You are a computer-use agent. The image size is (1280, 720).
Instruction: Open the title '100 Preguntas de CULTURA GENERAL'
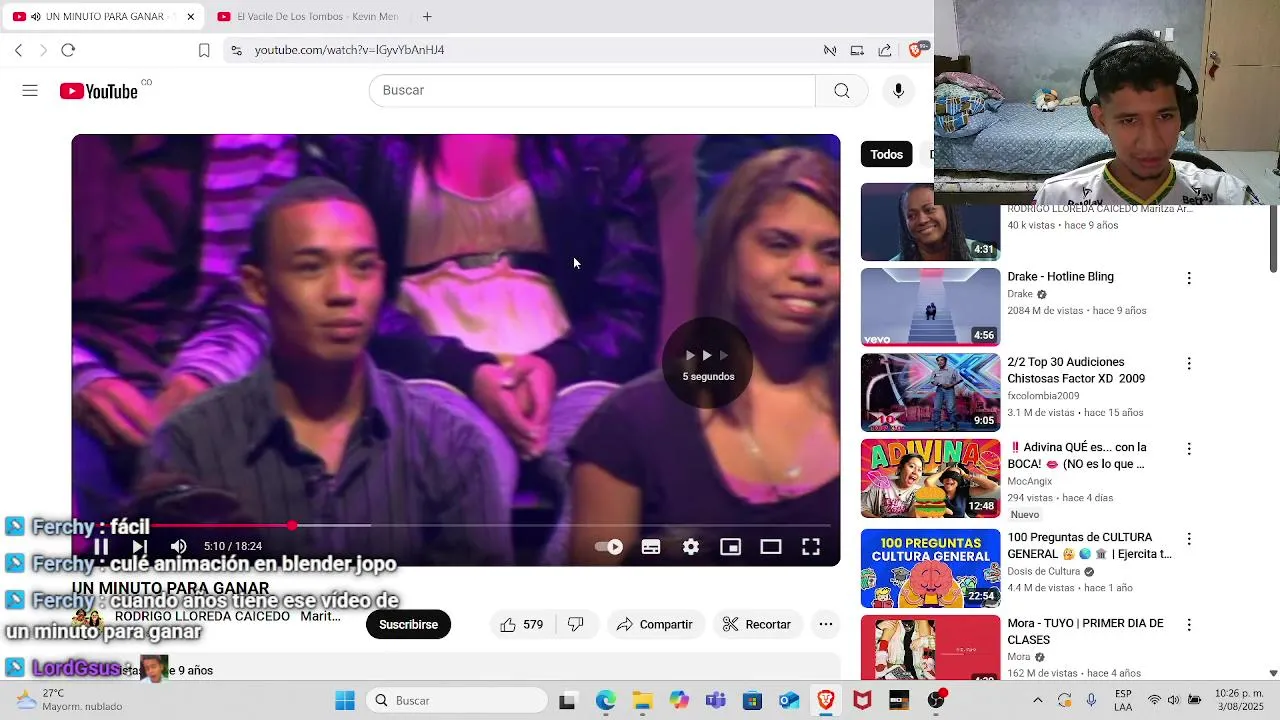(x=1089, y=546)
